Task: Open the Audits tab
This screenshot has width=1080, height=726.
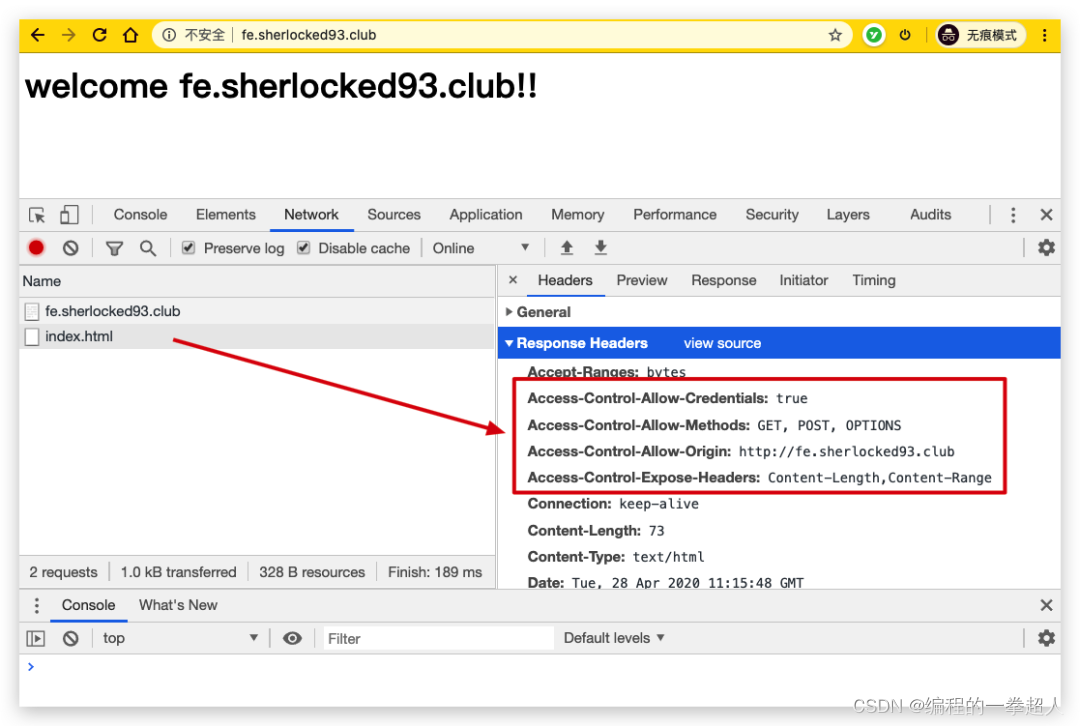Action: pos(931,215)
